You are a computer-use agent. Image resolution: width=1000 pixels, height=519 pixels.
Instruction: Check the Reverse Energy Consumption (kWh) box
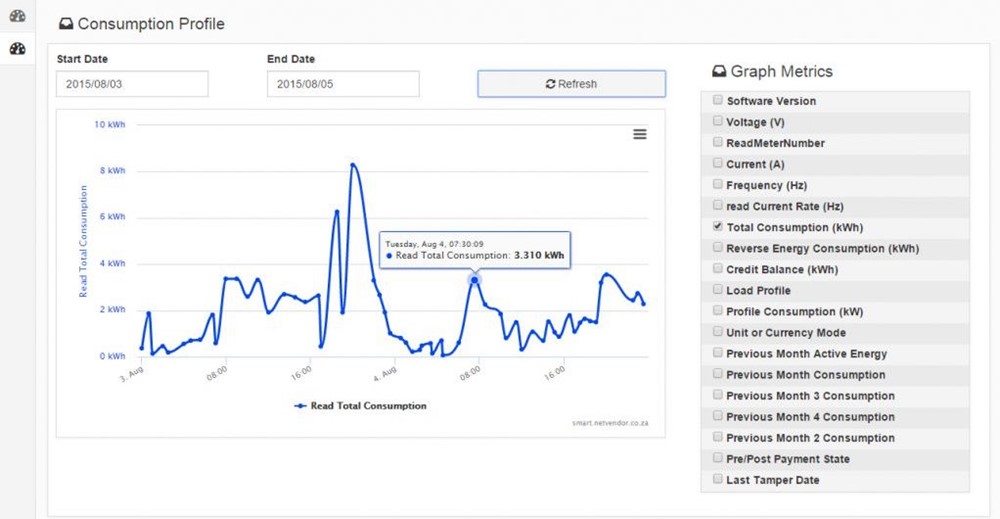pos(718,248)
